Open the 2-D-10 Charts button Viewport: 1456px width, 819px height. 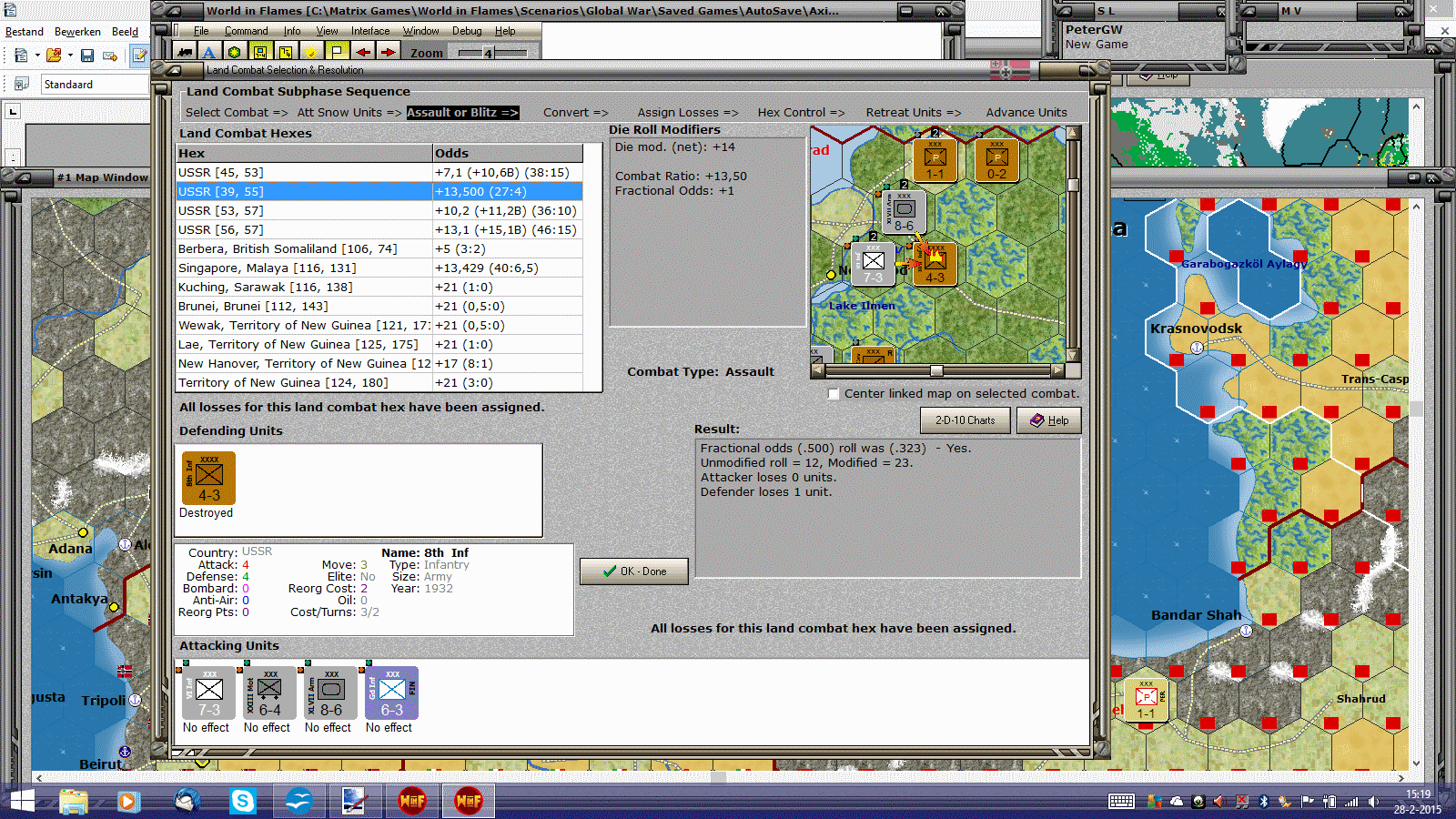(966, 420)
